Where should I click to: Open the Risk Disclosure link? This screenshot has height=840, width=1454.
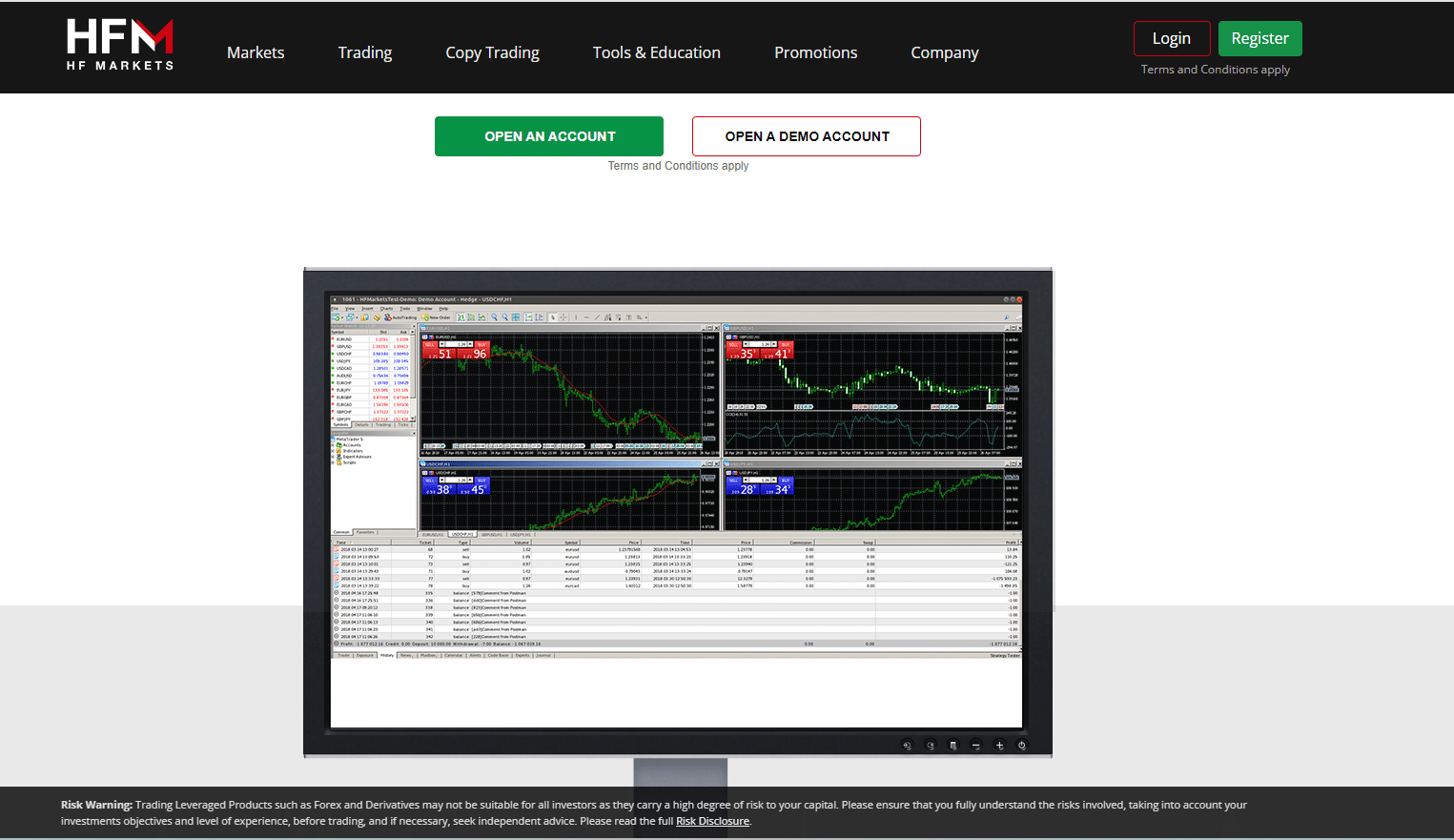(x=712, y=821)
